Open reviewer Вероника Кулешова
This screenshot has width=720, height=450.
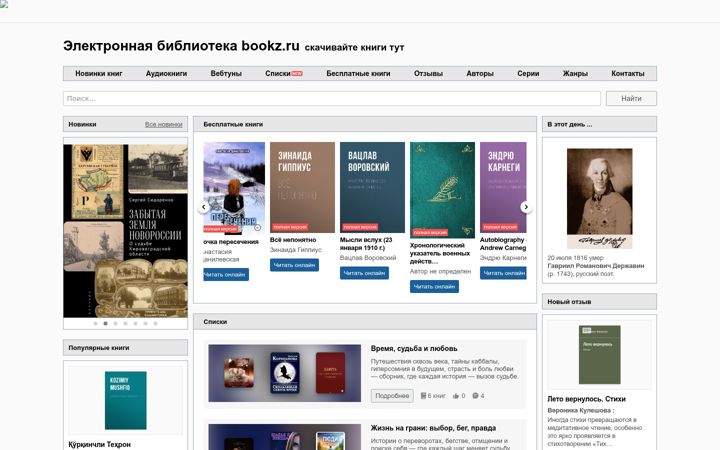point(579,411)
